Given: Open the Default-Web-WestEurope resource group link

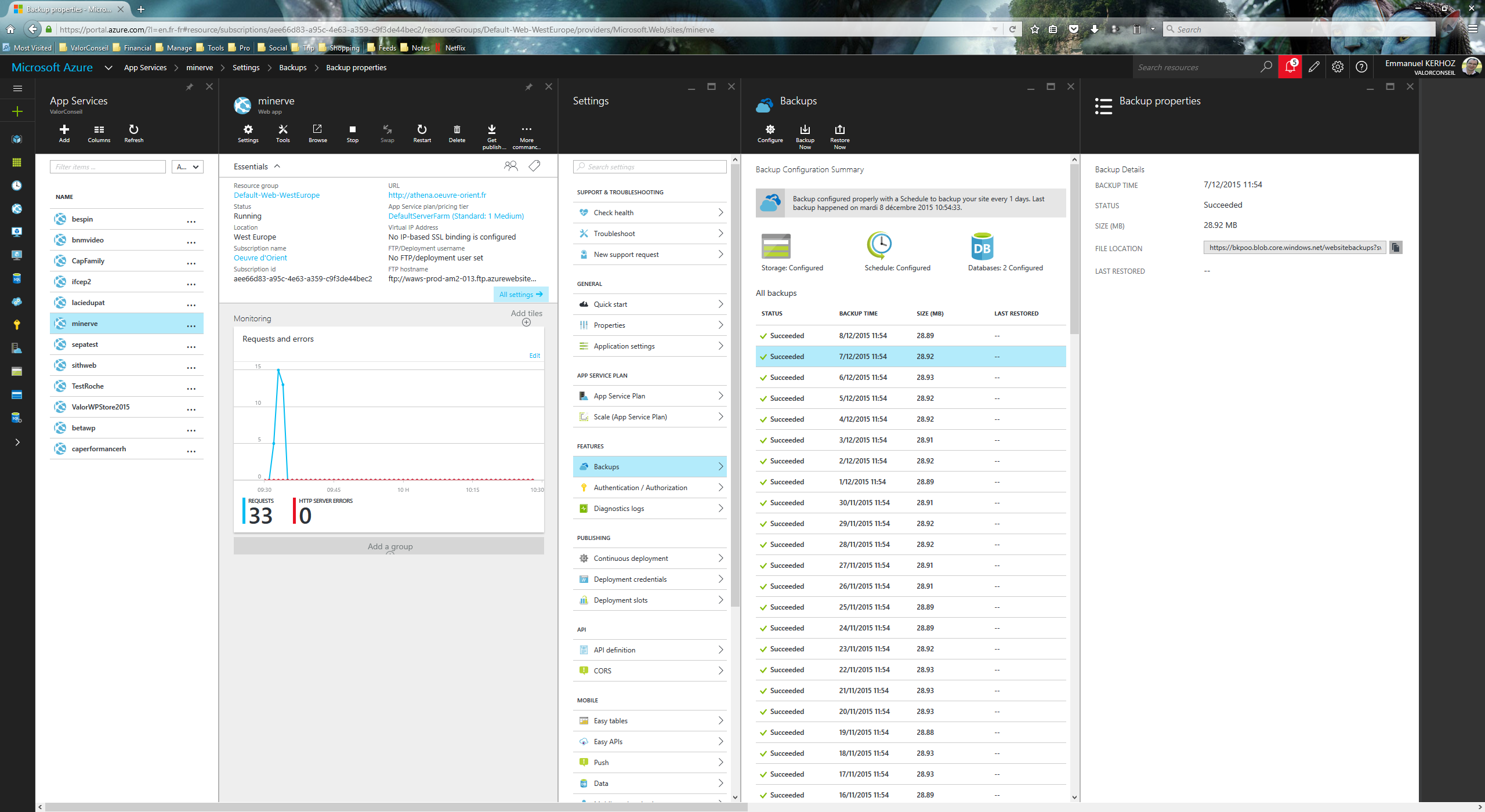Looking at the screenshot, I should [x=277, y=195].
